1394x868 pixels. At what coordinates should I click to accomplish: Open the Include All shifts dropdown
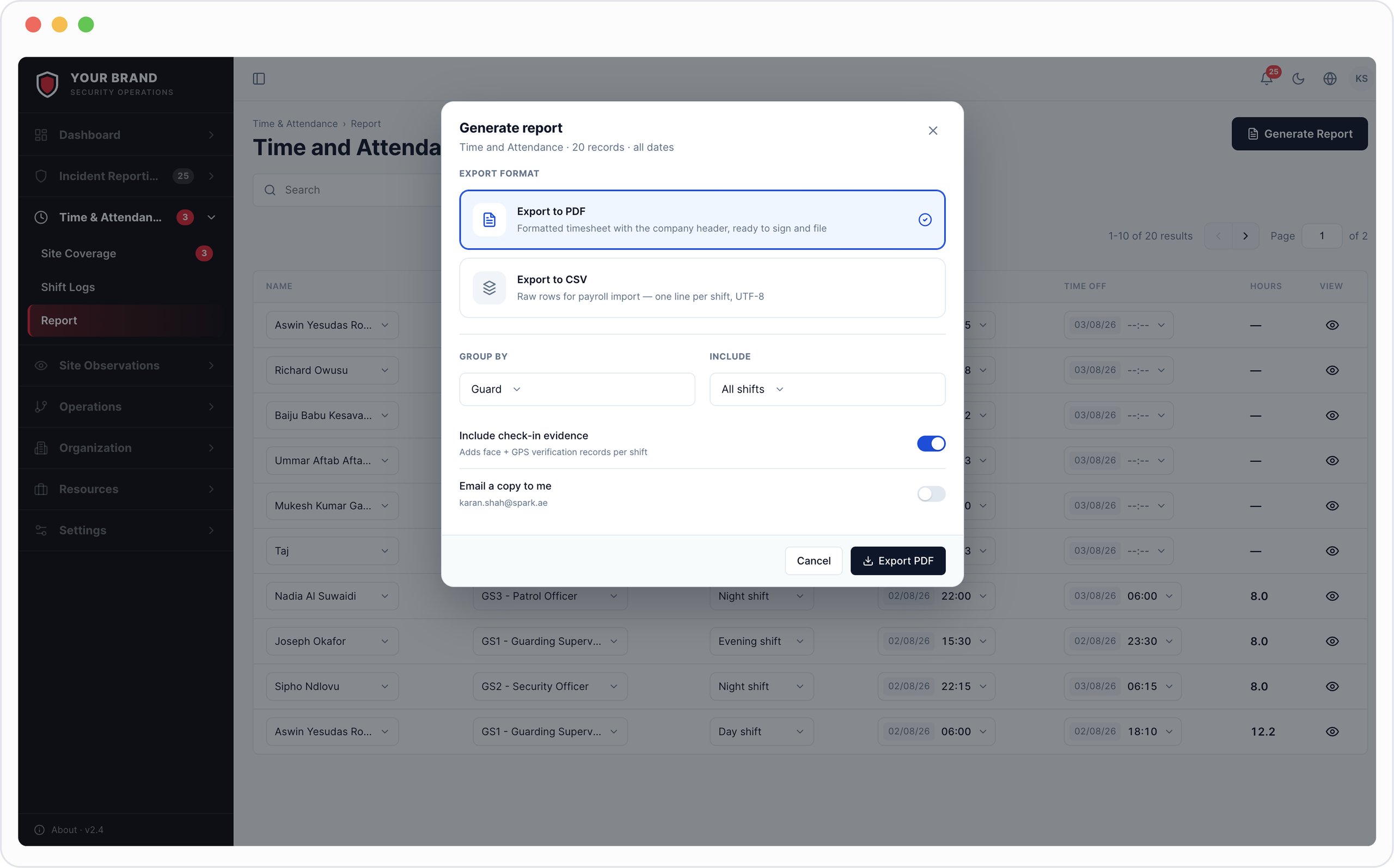827,389
